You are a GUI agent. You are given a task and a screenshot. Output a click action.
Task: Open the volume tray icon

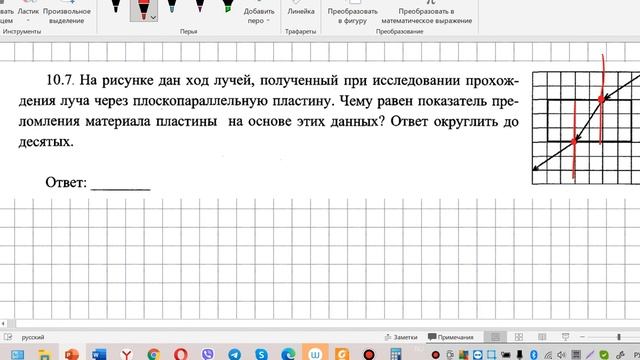562,355
